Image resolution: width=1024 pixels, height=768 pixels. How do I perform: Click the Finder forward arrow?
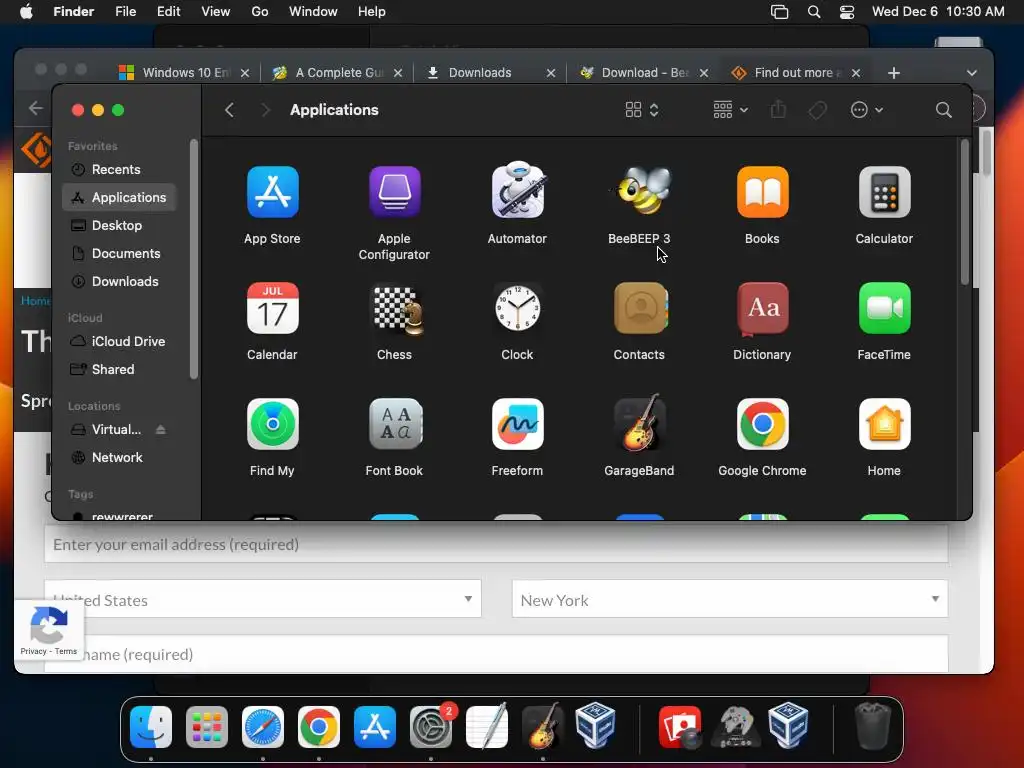(265, 110)
